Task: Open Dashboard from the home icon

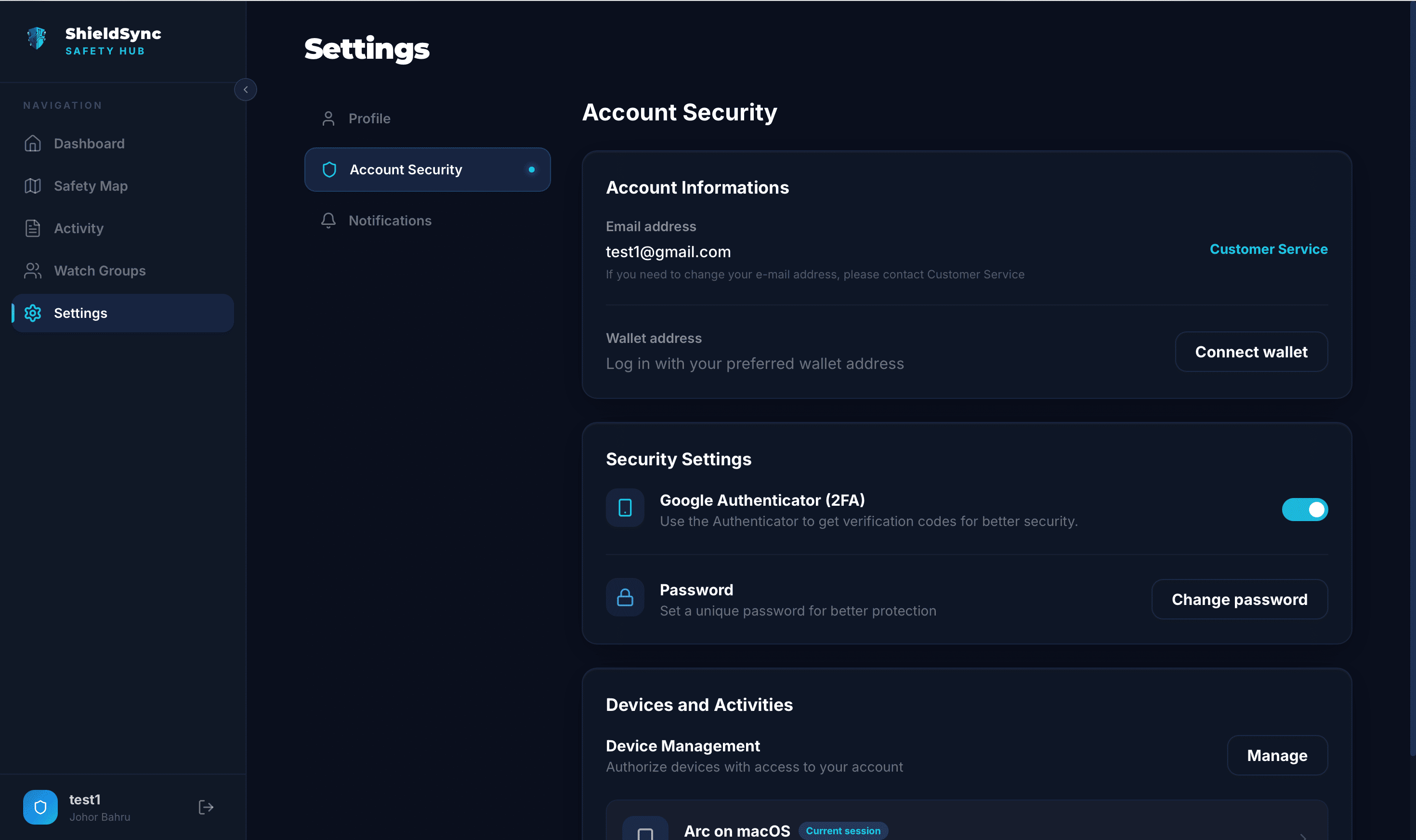Action: [33, 144]
